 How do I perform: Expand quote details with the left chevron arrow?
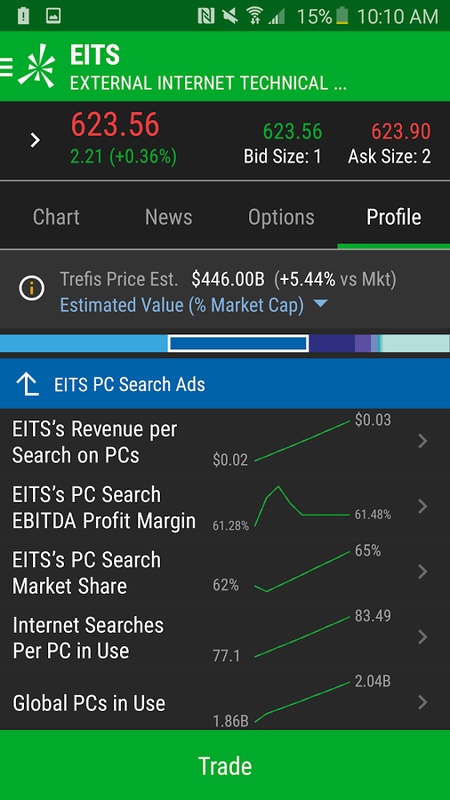tap(35, 140)
